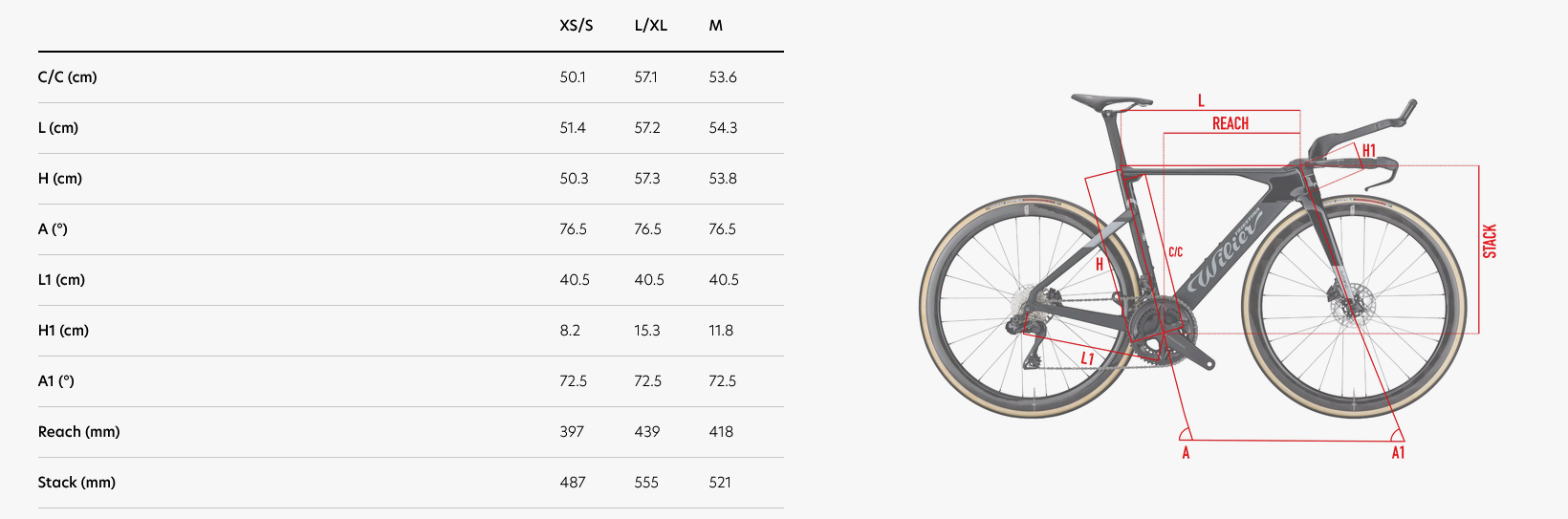The image size is (1568, 519).
Task: Click the H1 (cm) row label
Action: click(x=63, y=331)
